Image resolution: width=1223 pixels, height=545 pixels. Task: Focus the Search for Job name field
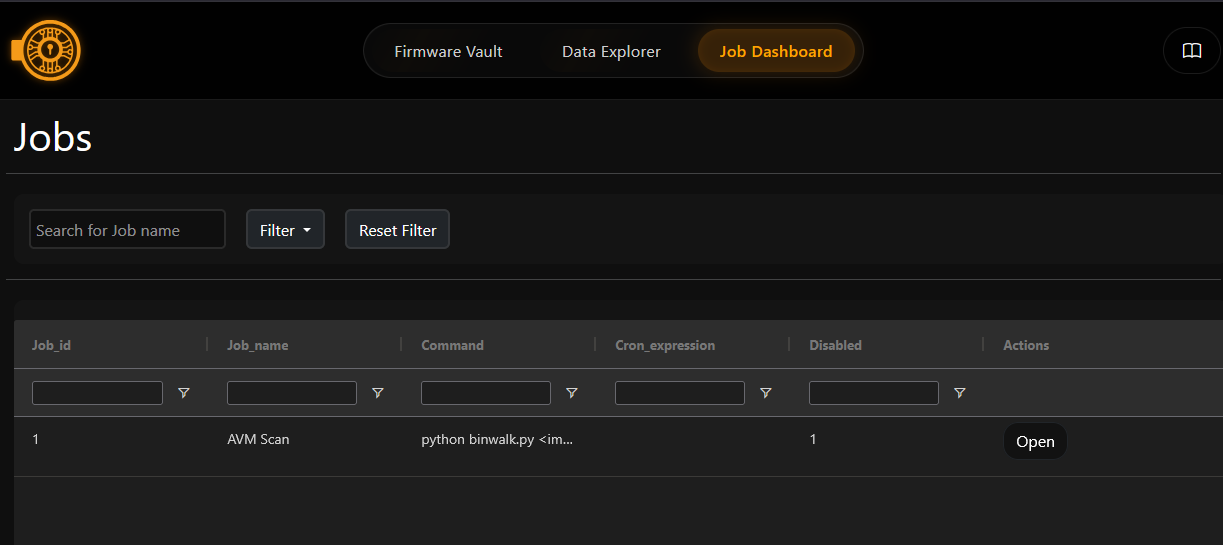tap(127, 230)
